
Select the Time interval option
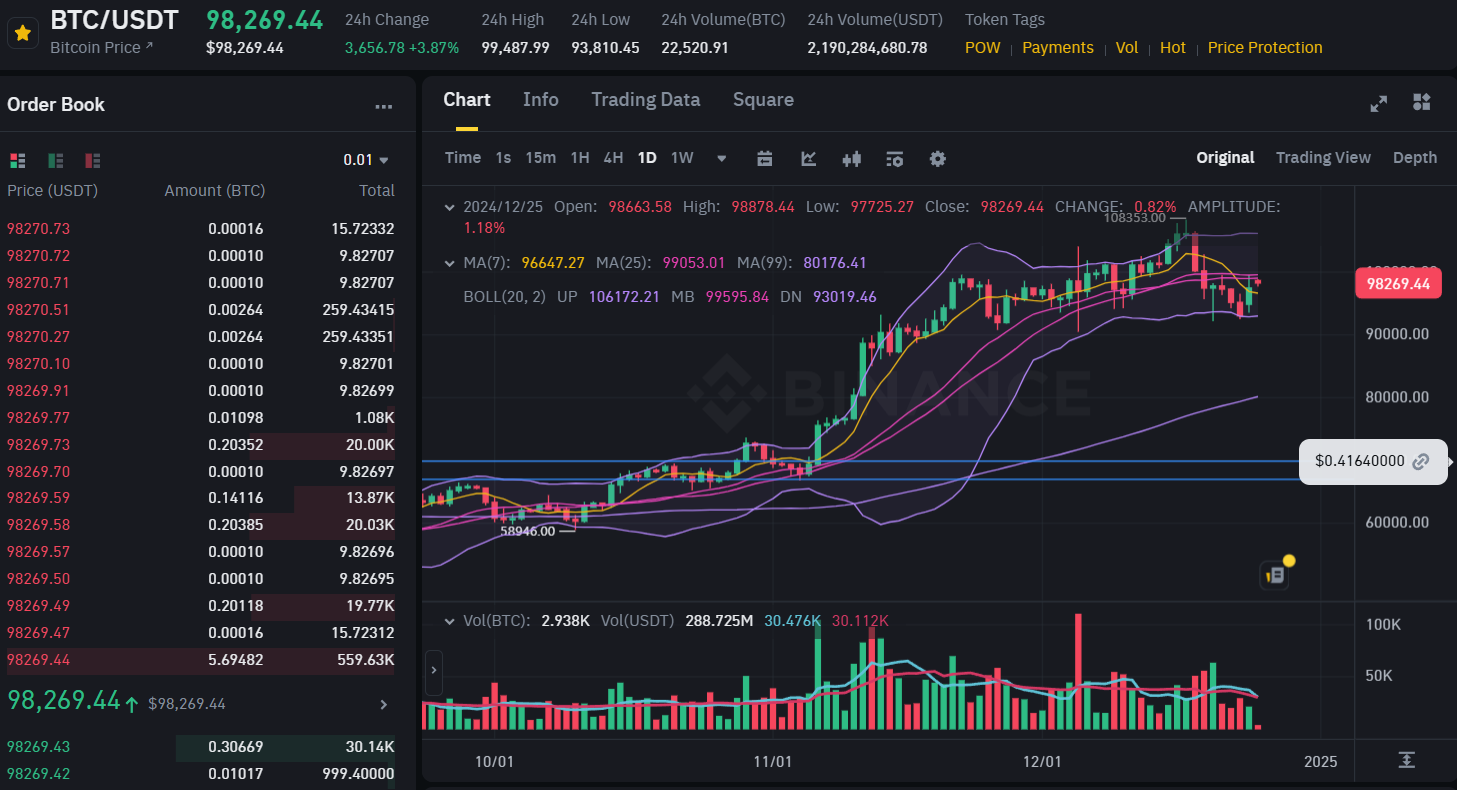tap(463, 158)
